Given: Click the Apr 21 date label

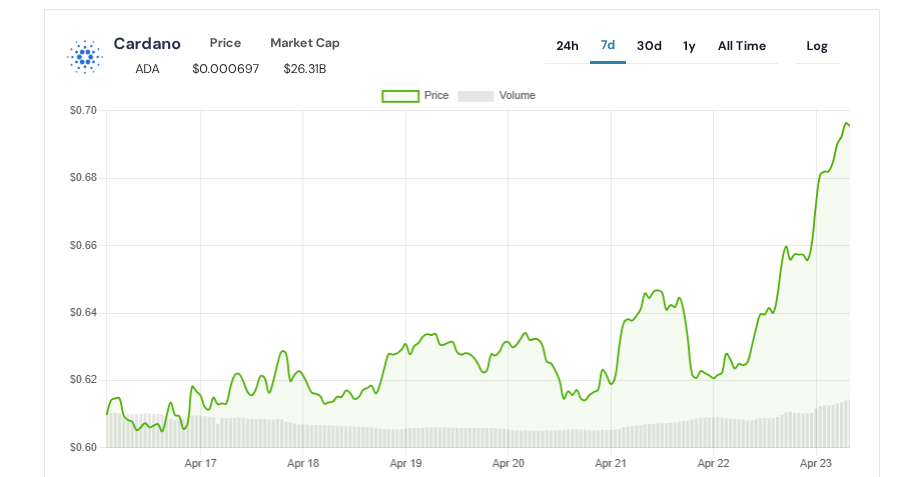Looking at the screenshot, I should [611, 463].
